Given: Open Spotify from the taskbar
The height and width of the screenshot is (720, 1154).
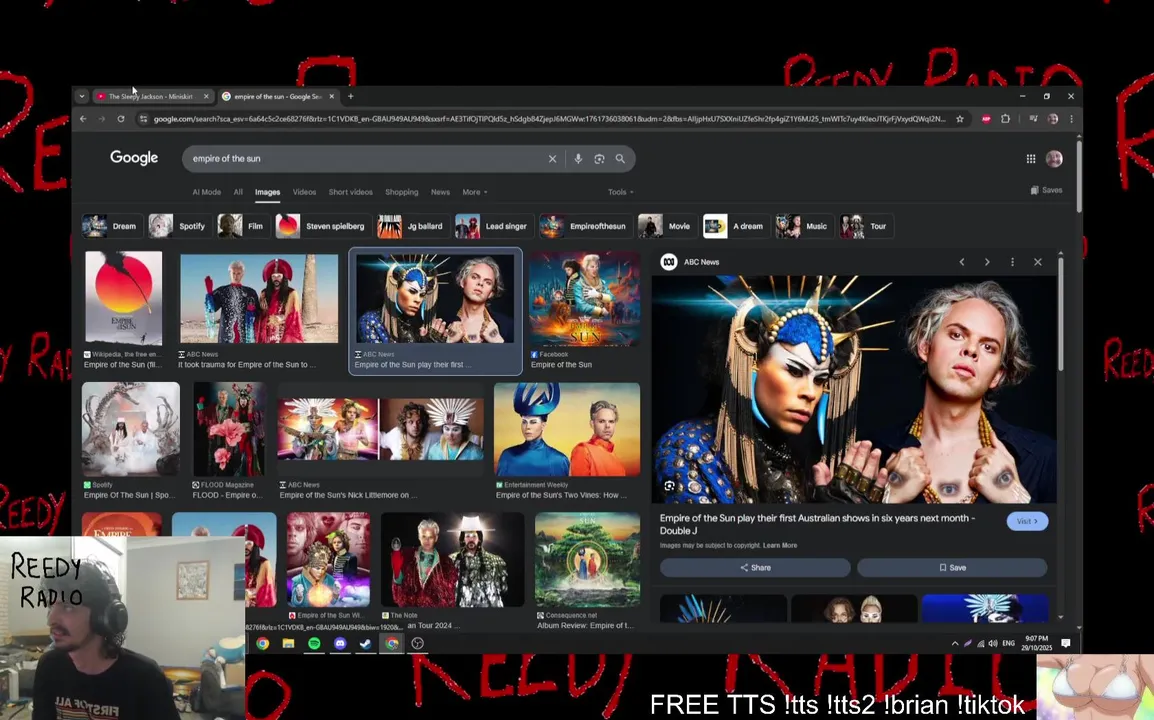Looking at the screenshot, I should point(314,643).
